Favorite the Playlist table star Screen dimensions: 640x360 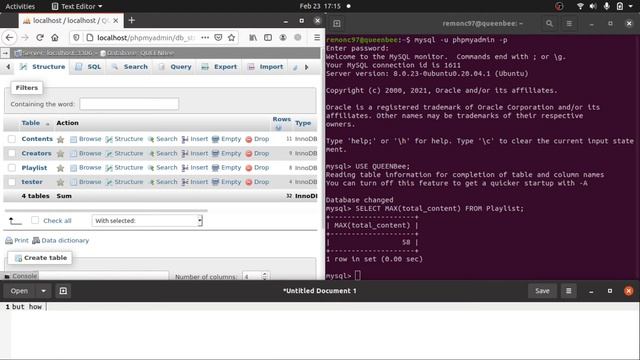point(60,168)
